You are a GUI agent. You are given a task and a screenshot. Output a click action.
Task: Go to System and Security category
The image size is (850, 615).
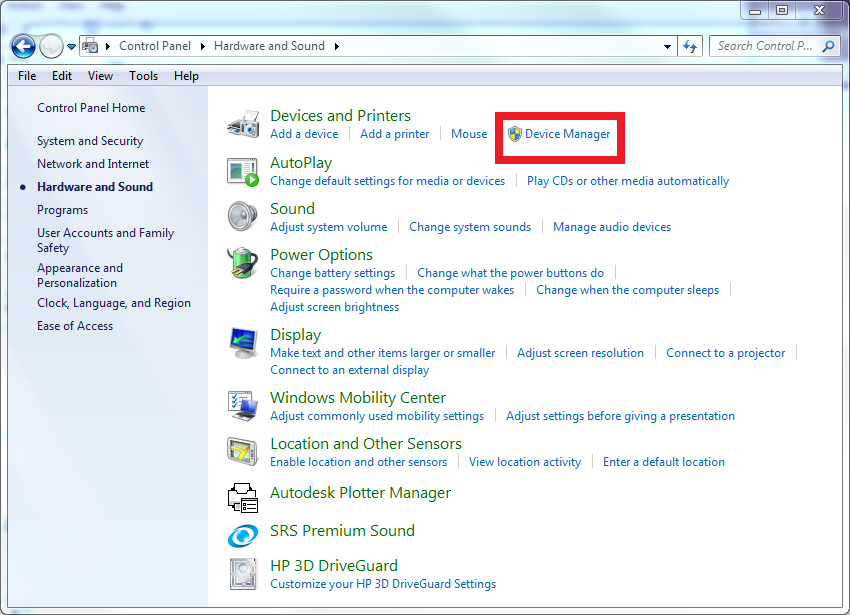pyautogui.click(x=90, y=141)
